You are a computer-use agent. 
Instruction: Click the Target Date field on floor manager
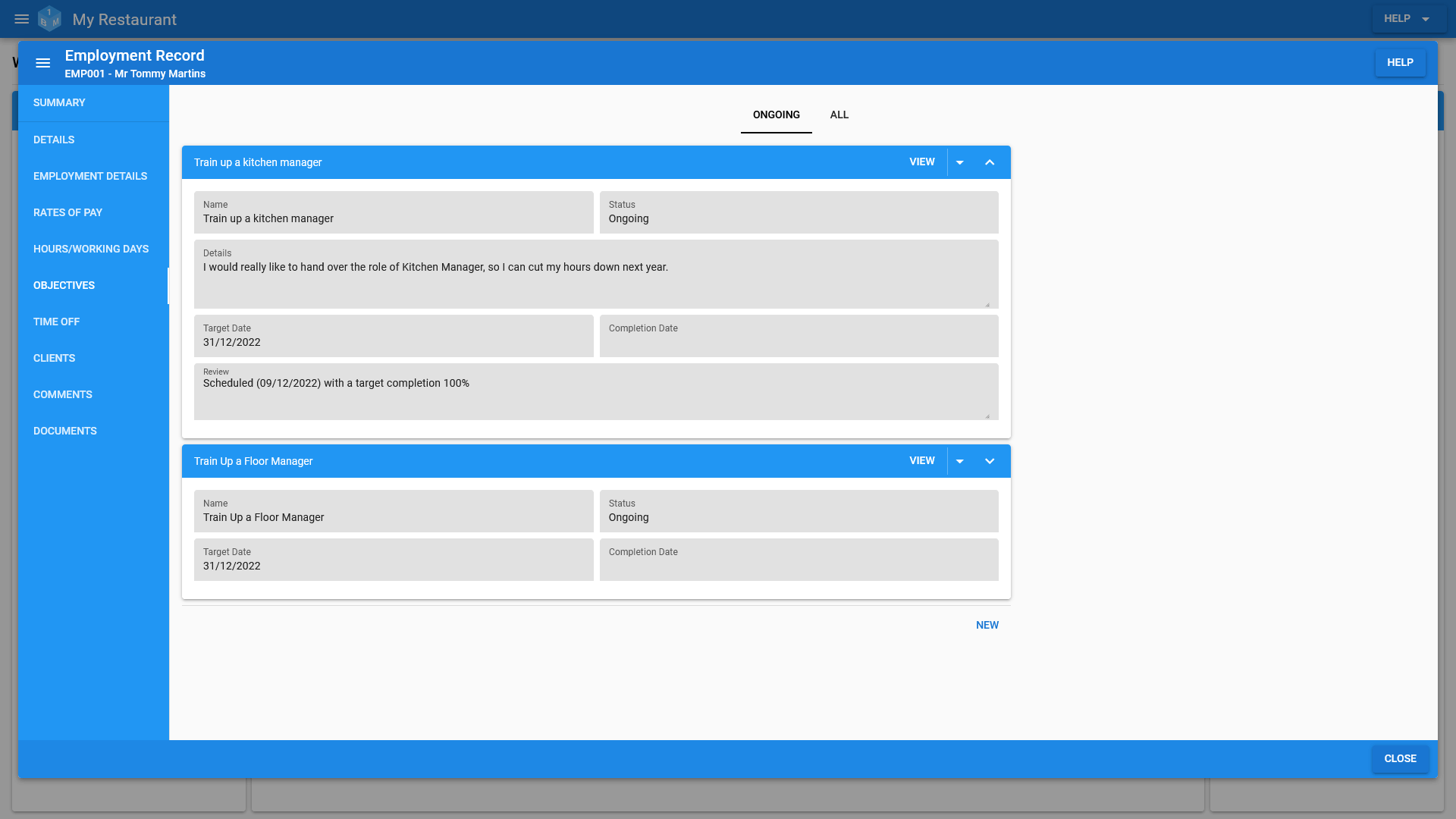point(394,559)
